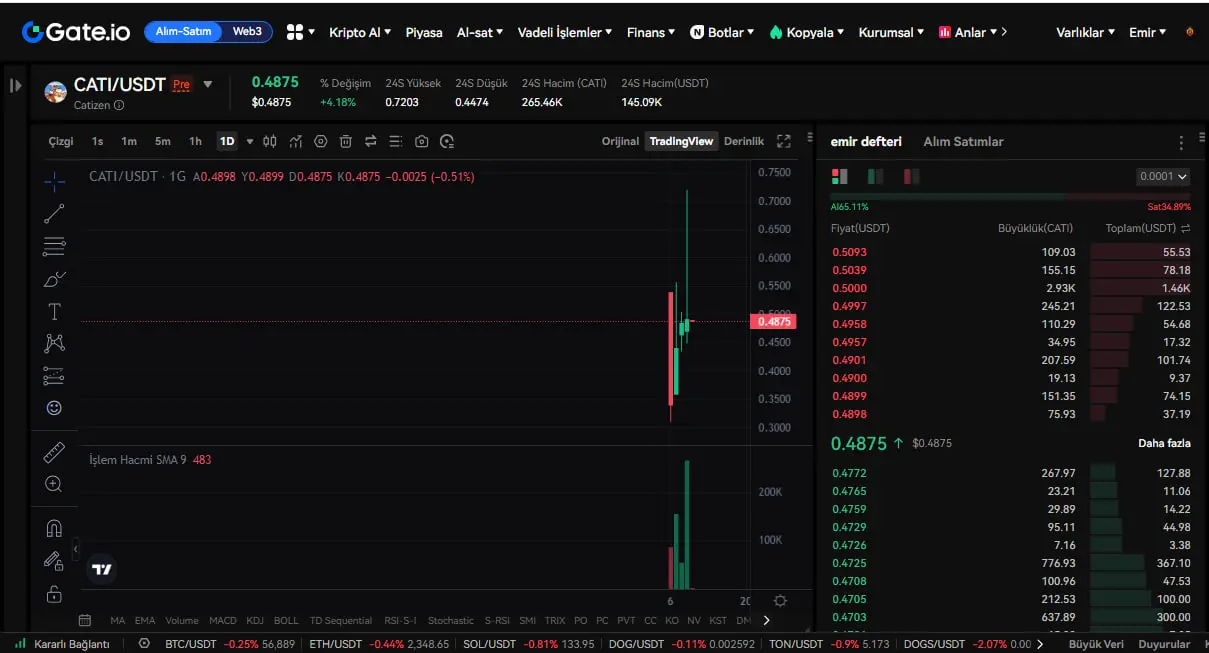The image size is (1209, 653).
Task: Switch trading mode to Web3
Action: (247, 32)
